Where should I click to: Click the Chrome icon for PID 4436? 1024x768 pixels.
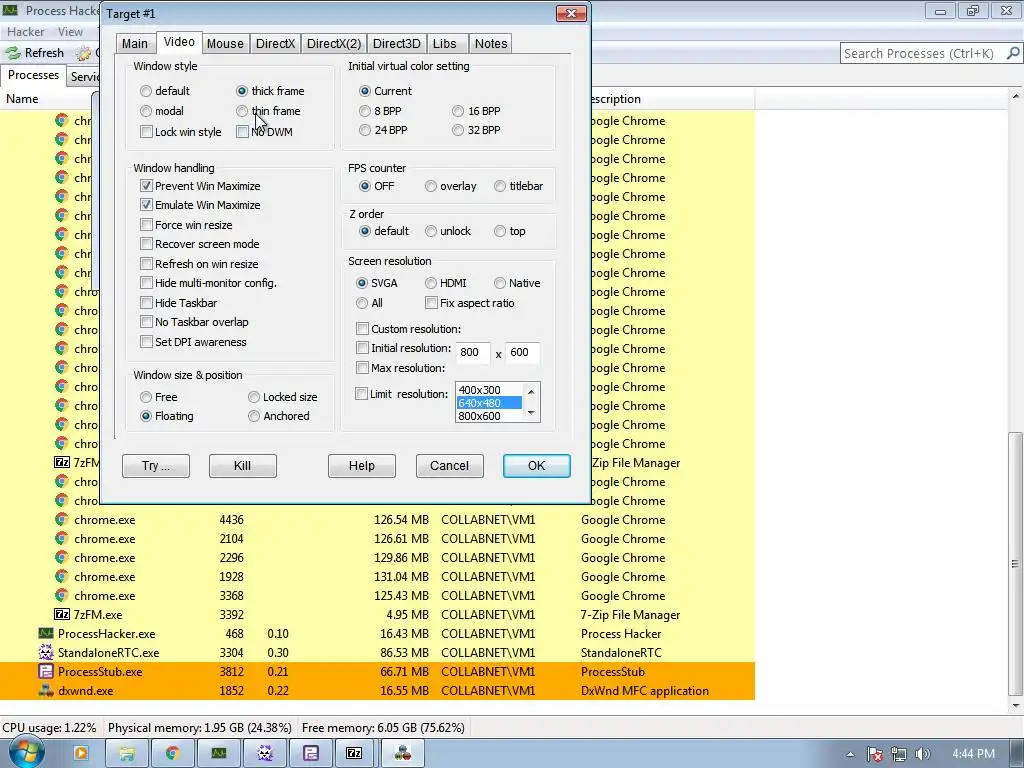point(62,519)
